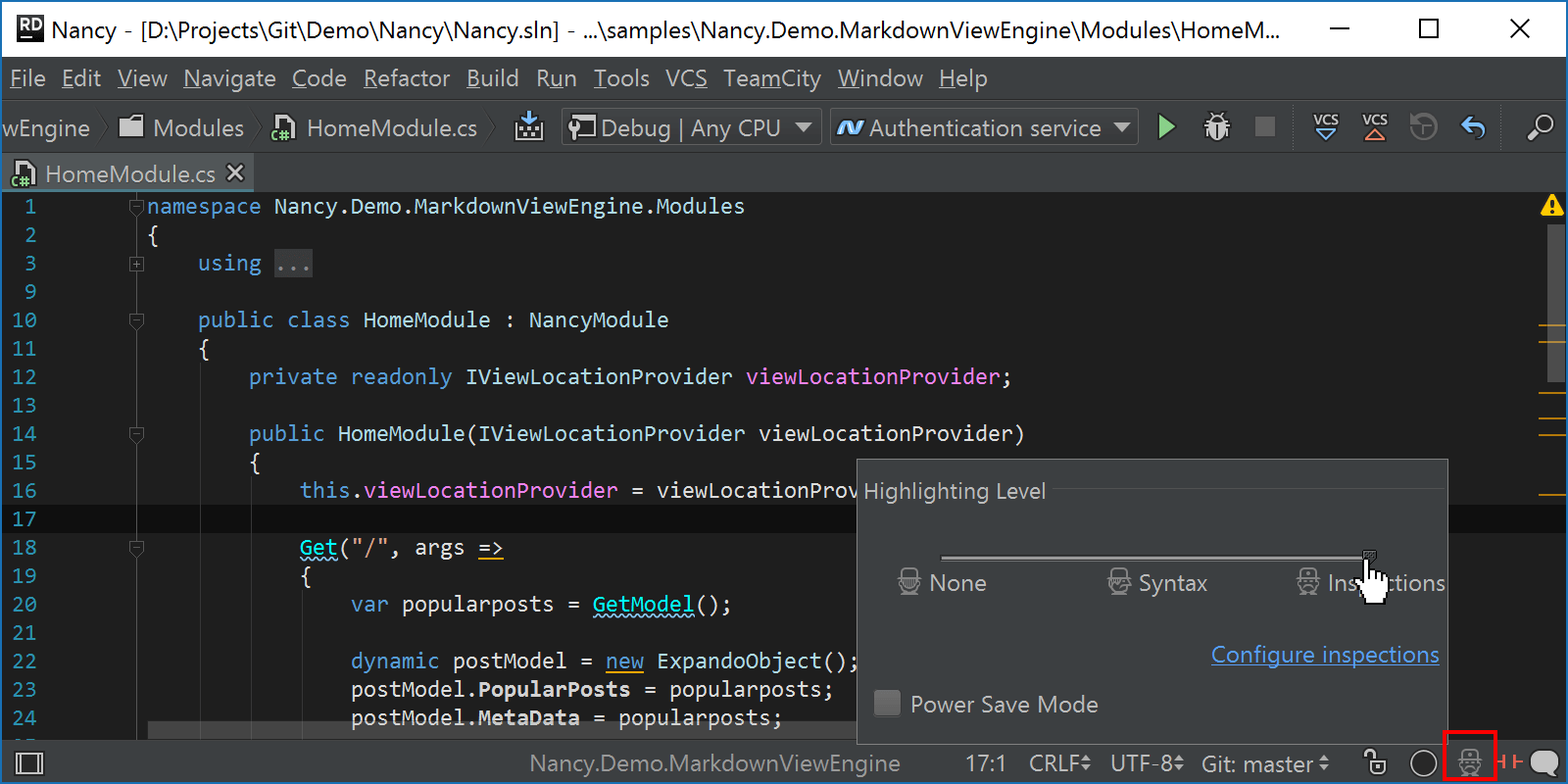The image size is (1568, 784).
Task: Open notifications speech bubble icon
Action: (1544, 762)
